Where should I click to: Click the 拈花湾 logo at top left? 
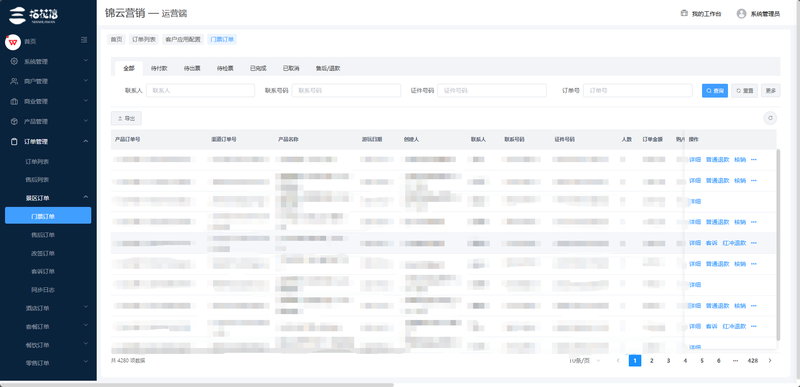[x=34, y=15]
